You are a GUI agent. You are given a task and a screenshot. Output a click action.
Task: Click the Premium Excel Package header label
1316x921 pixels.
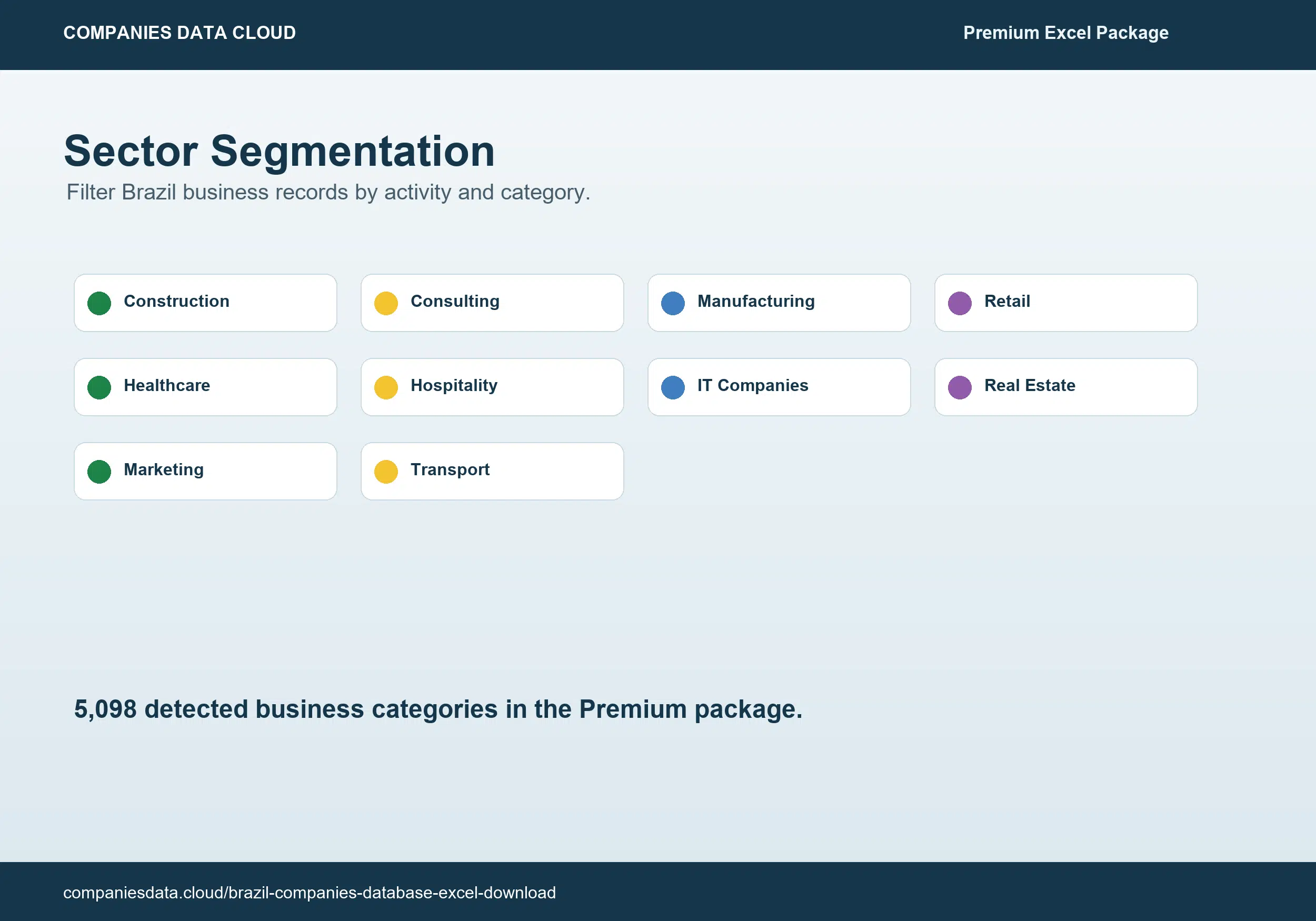[x=1065, y=33]
